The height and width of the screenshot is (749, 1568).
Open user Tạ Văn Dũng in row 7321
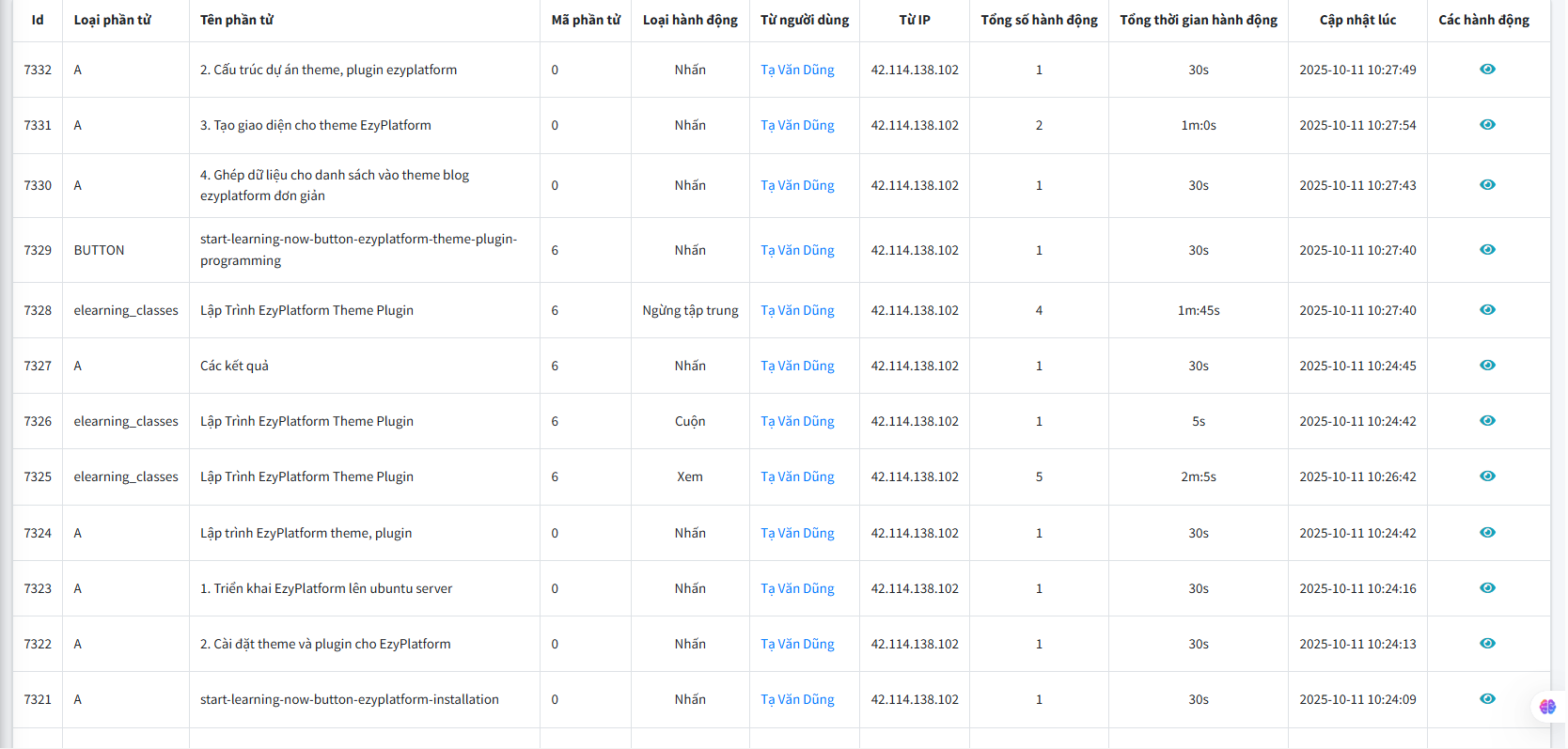(797, 699)
